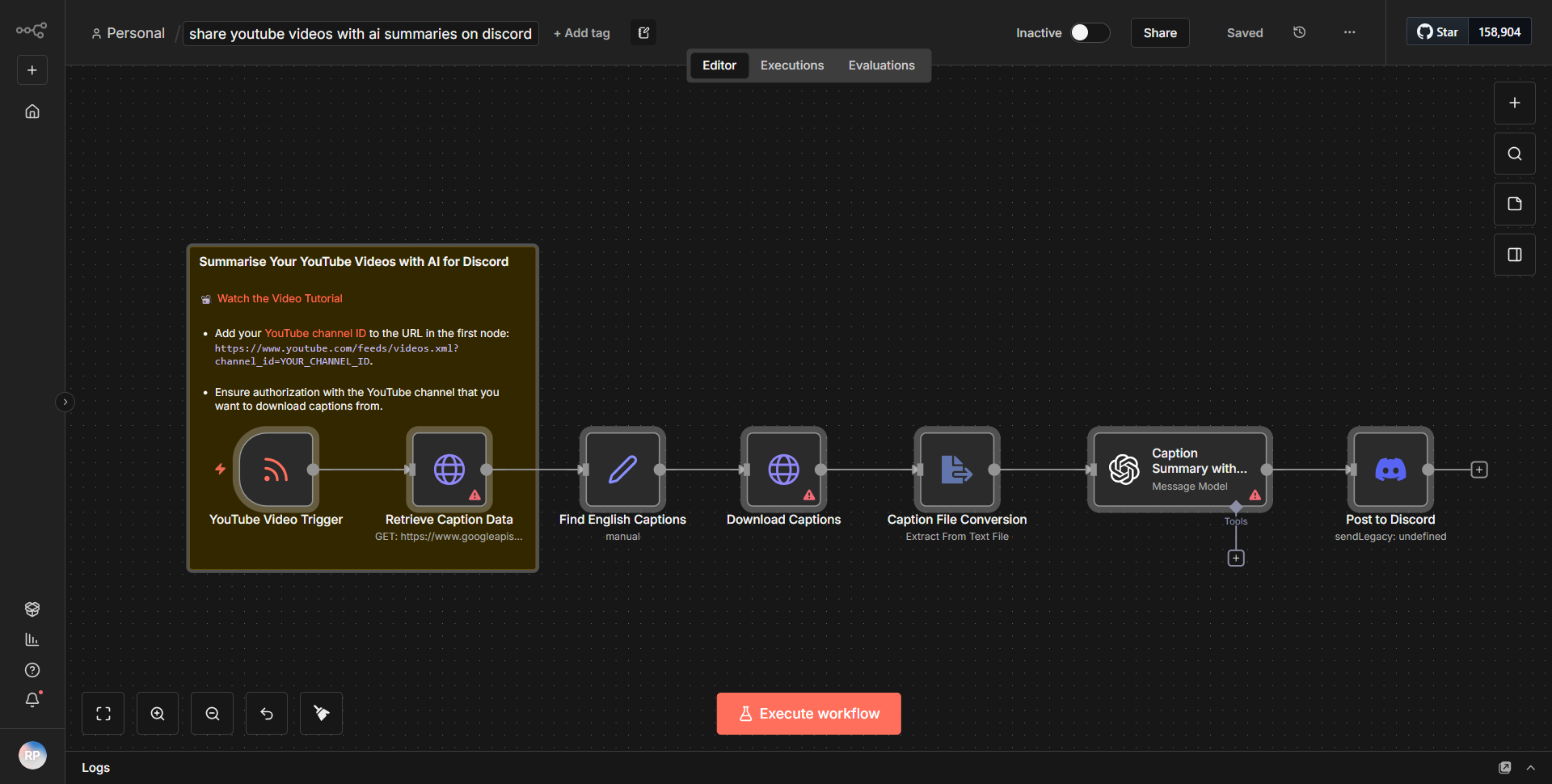Click the warning icon on Caption Summary node
The width and height of the screenshot is (1552, 784).
point(1255,495)
